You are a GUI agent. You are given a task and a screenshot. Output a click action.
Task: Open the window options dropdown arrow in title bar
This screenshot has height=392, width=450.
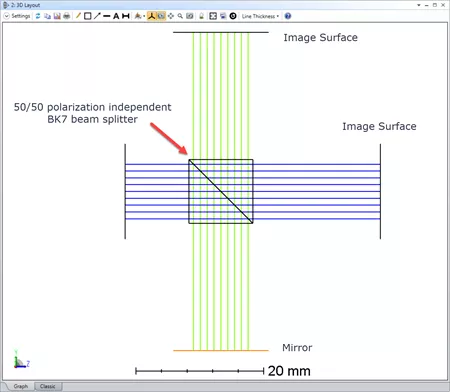click(x=419, y=5)
